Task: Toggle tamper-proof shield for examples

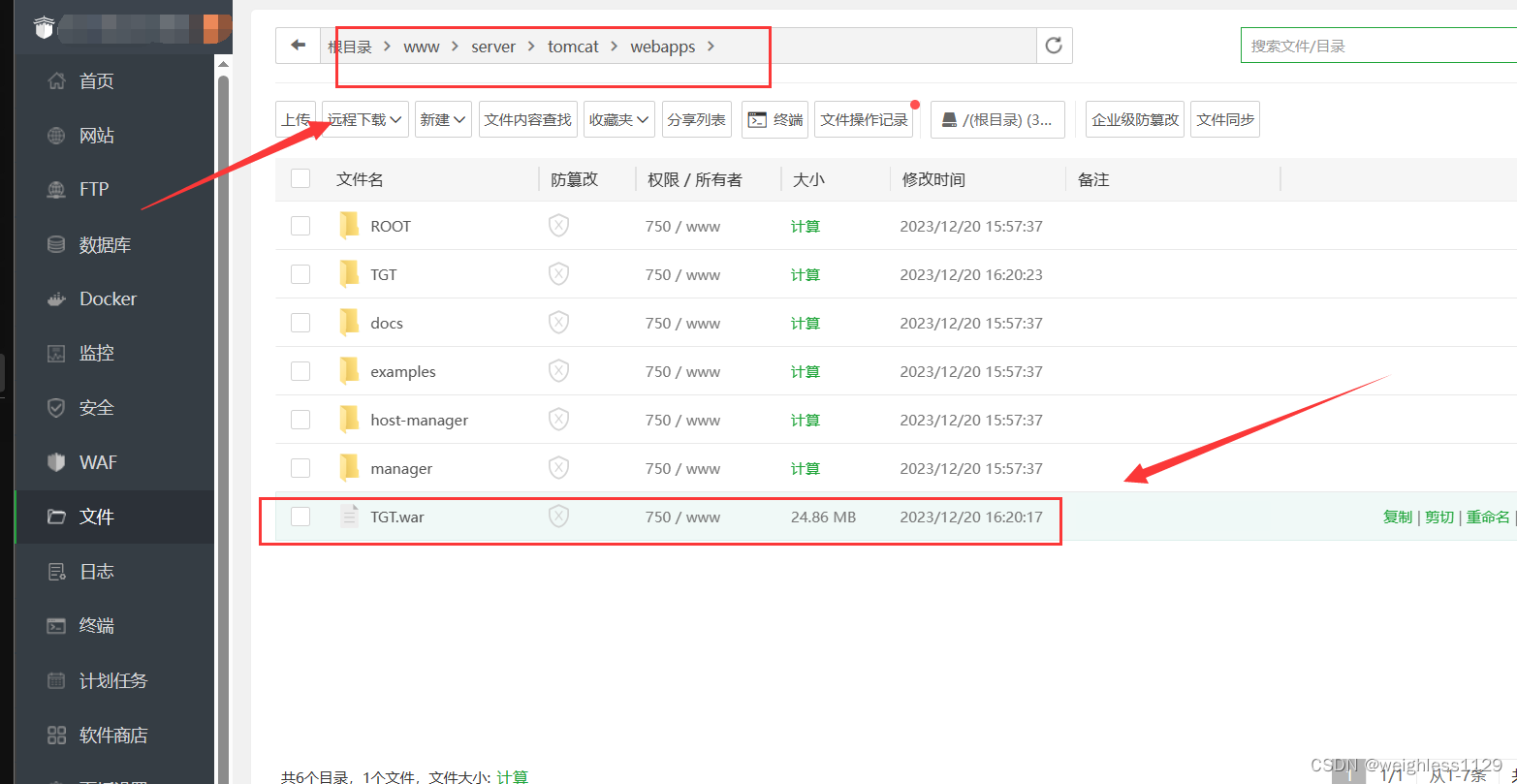Action: 558,371
